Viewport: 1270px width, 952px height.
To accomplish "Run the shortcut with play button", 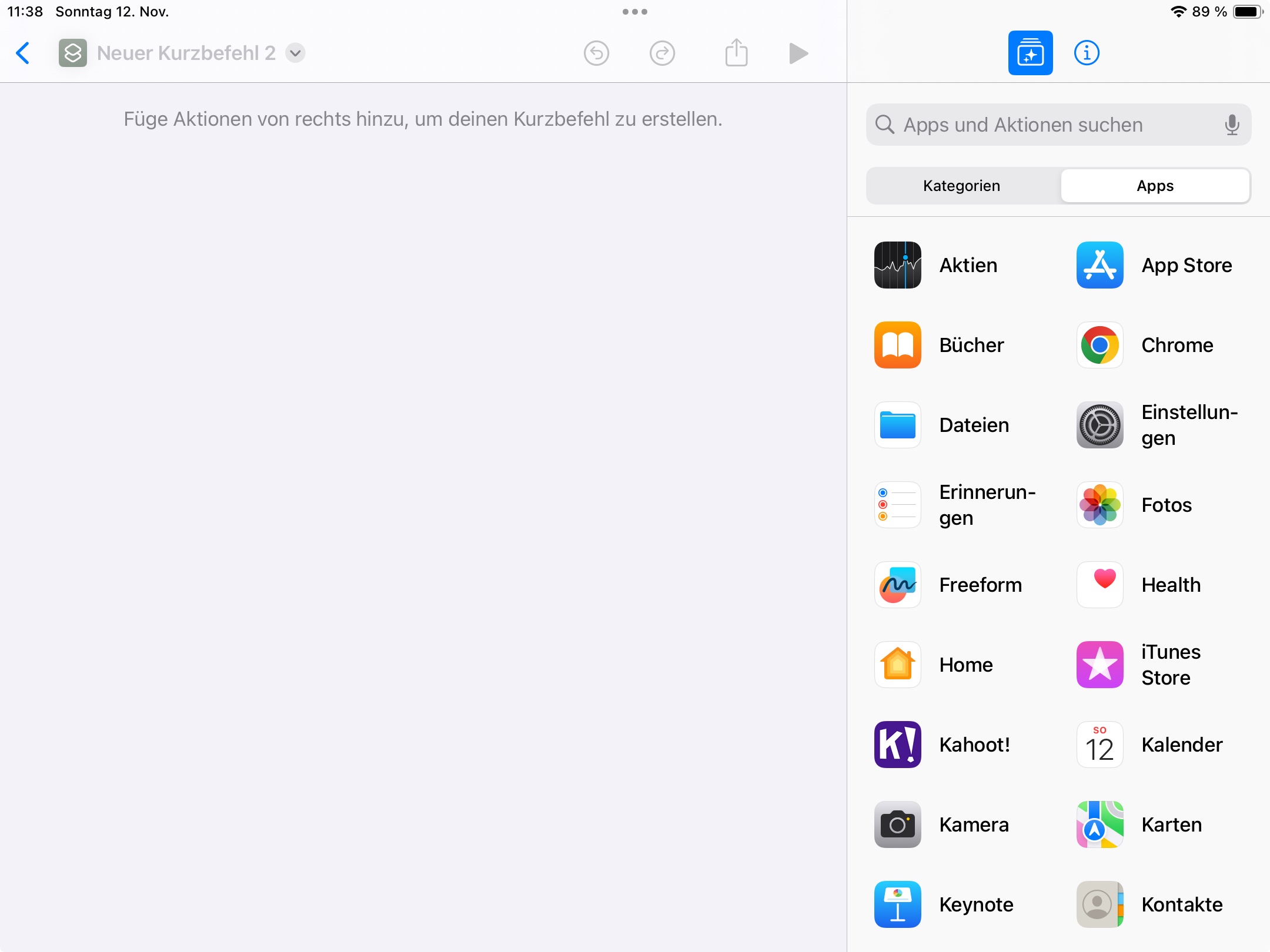I will pos(798,53).
